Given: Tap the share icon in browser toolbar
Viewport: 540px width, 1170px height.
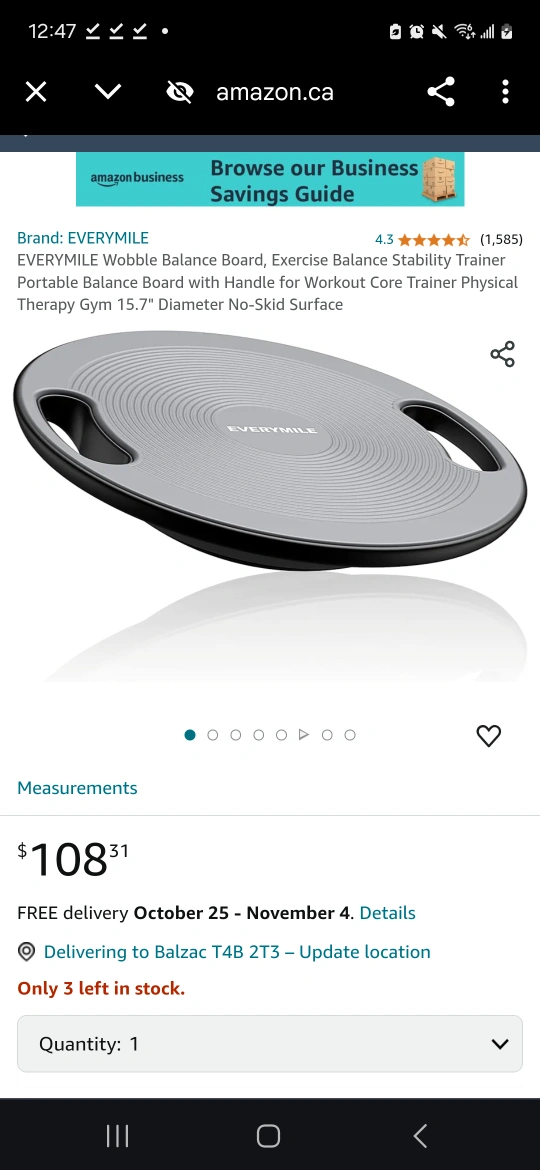Looking at the screenshot, I should pos(441,93).
